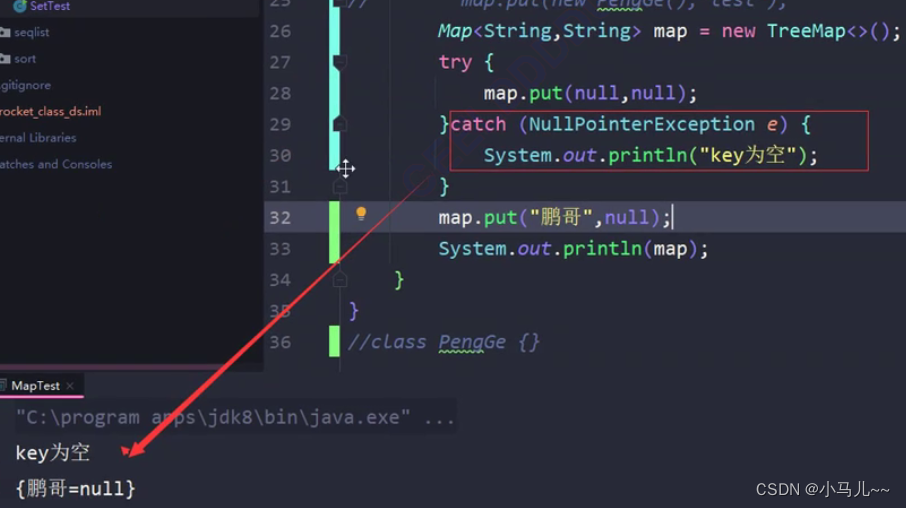Viewport: 906px width, 508px height.
Task: Toggle a breakpoint at line number 33
Action: tap(280, 249)
